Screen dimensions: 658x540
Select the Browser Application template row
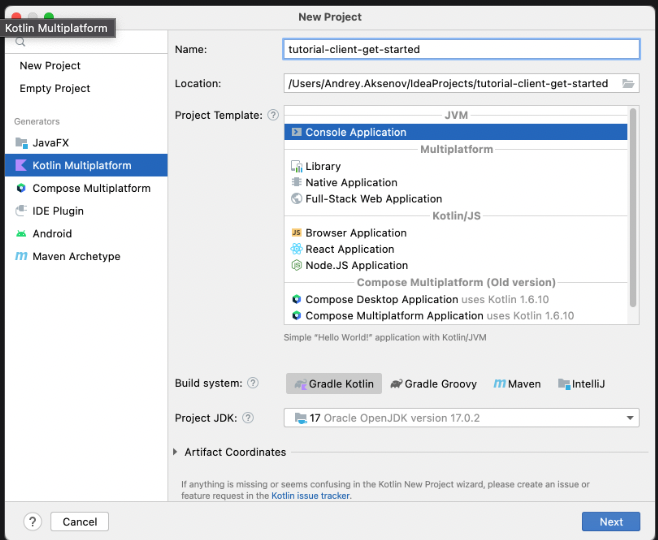456,232
